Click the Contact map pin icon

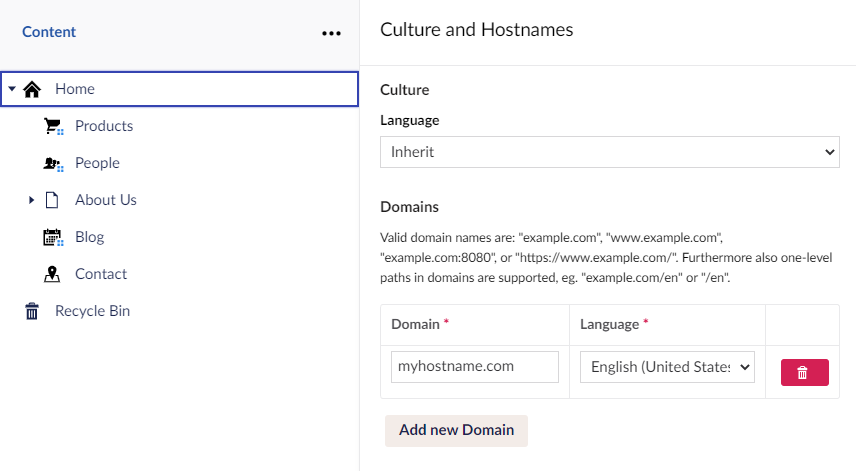click(52, 274)
